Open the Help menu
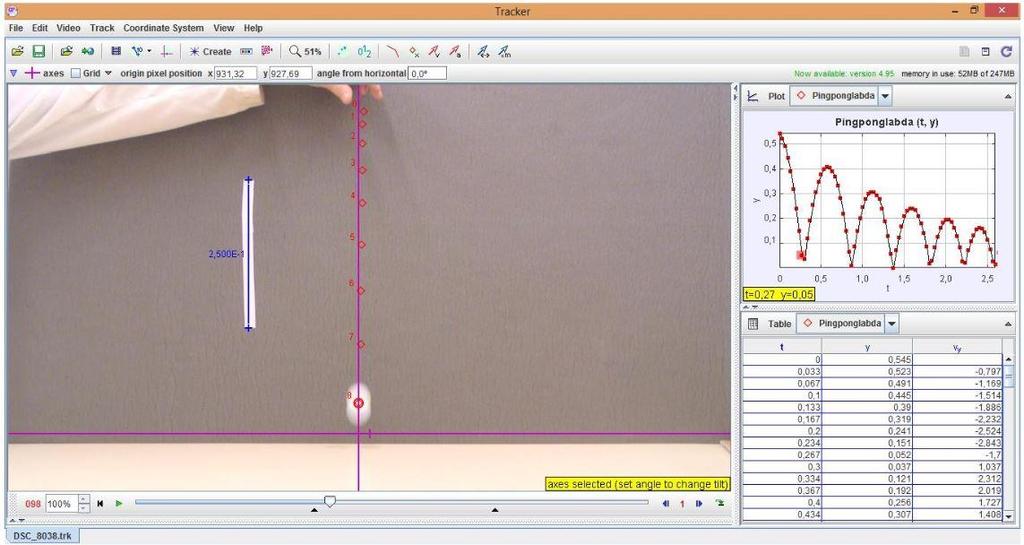 click(x=253, y=28)
